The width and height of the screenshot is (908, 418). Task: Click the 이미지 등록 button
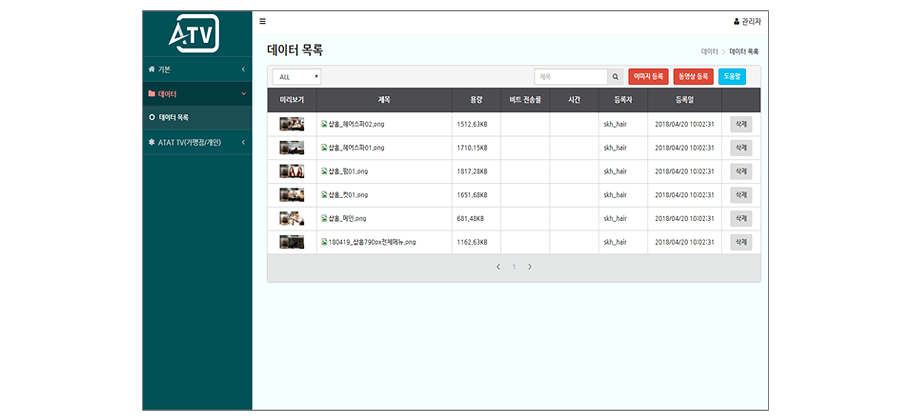[x=648, y=76]
